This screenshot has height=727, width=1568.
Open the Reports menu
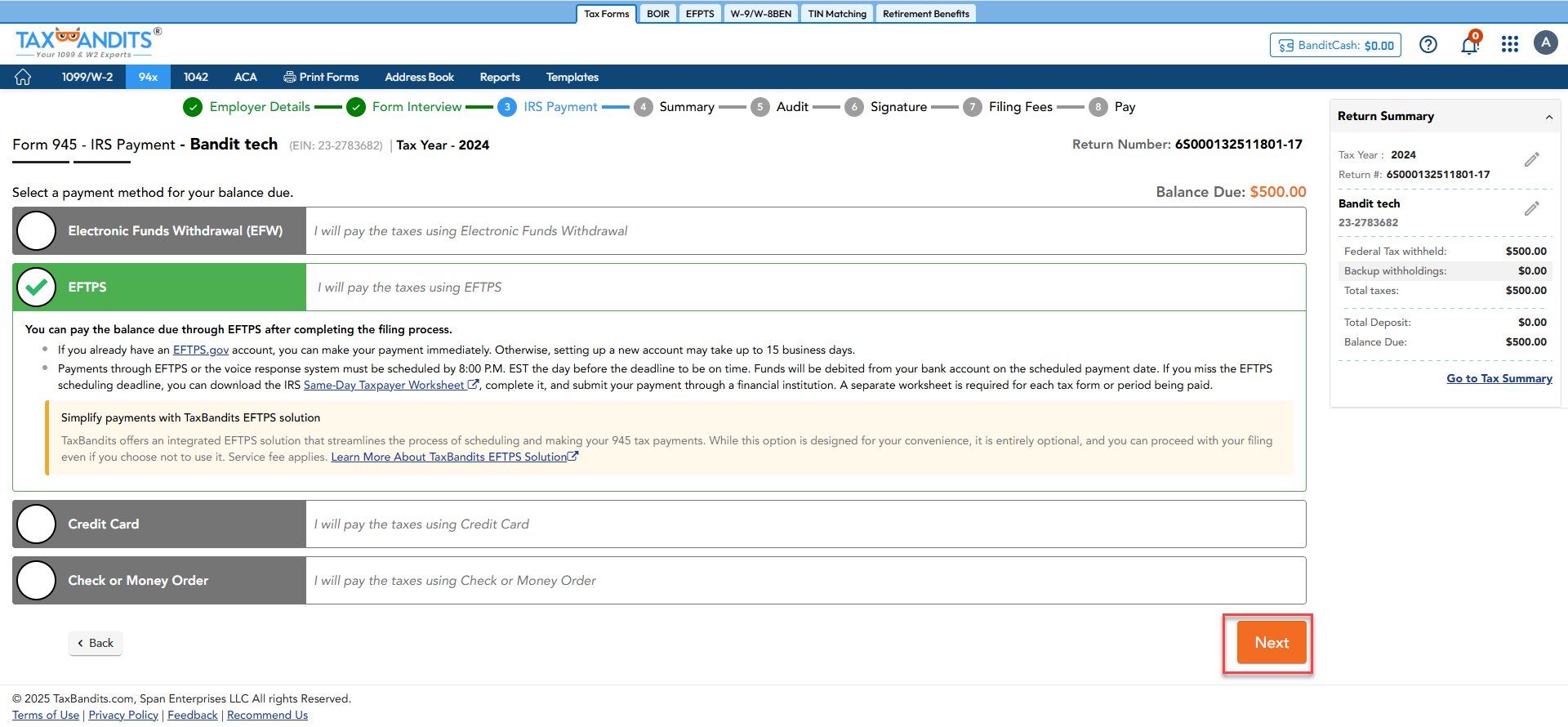(x=500, y=77)
